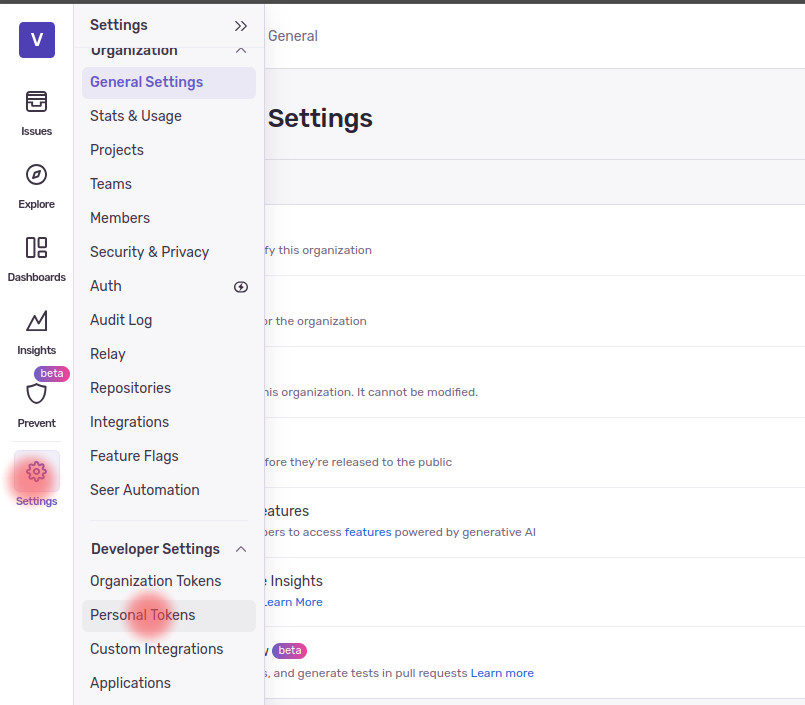Screen dimensions: 805x705
Task: Click the organization avatar V
Action: [x=37, y=40]
